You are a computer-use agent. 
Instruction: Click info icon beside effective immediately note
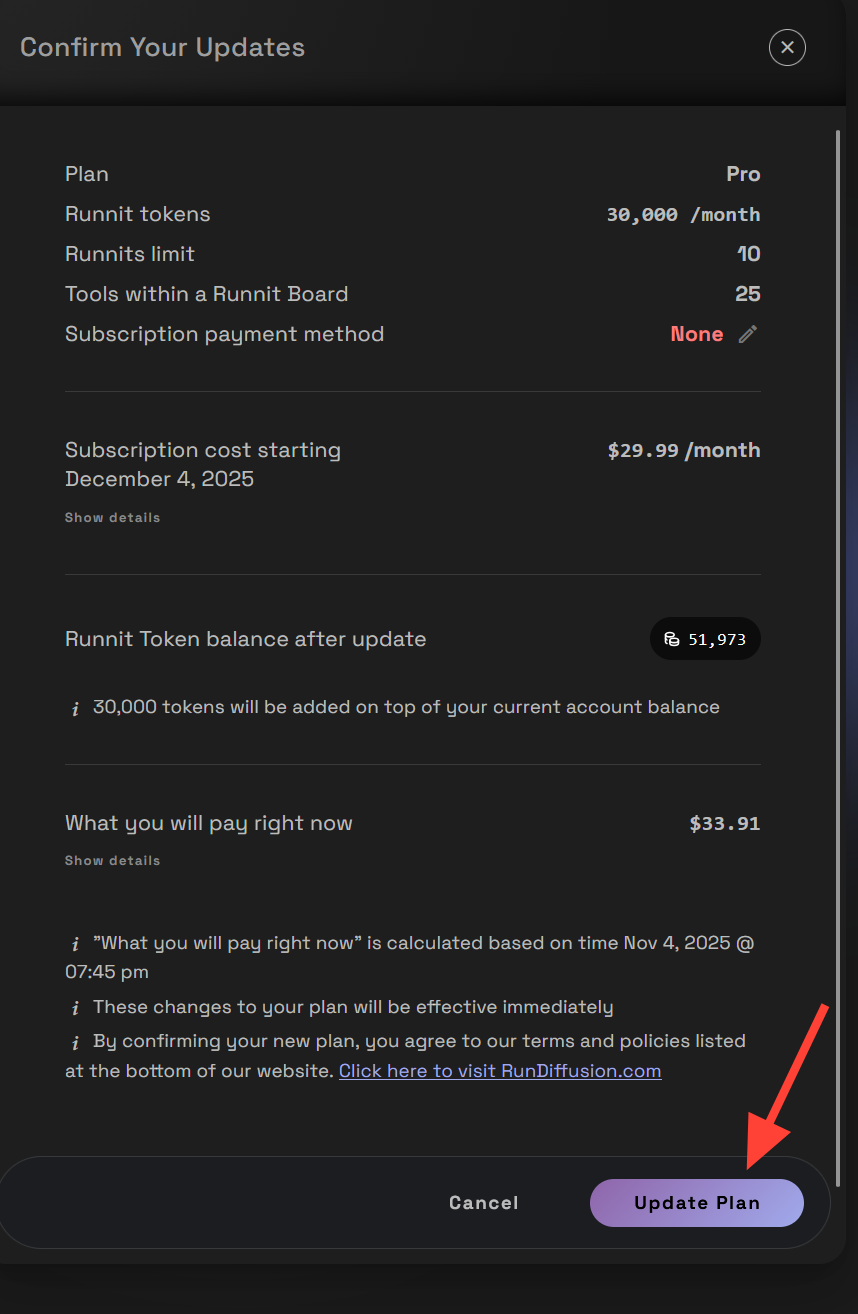click(75, 1008)
